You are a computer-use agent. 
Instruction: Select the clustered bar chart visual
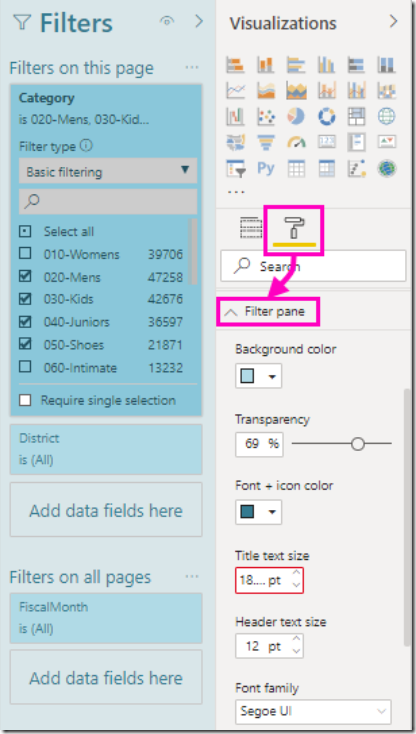coord(296,65)
